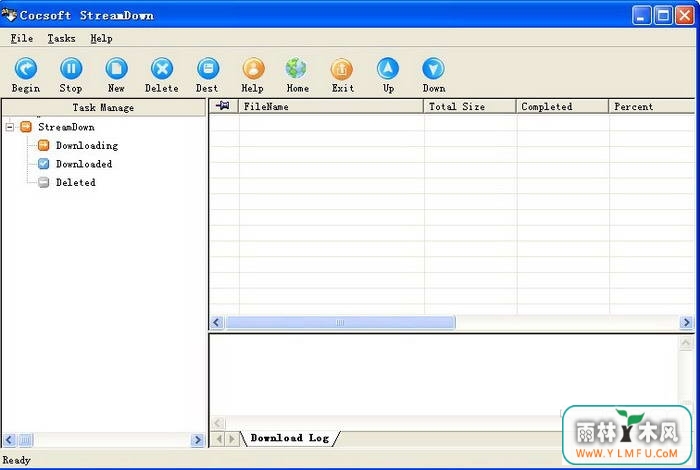Click the Help toolbar icon

(253, 69)
